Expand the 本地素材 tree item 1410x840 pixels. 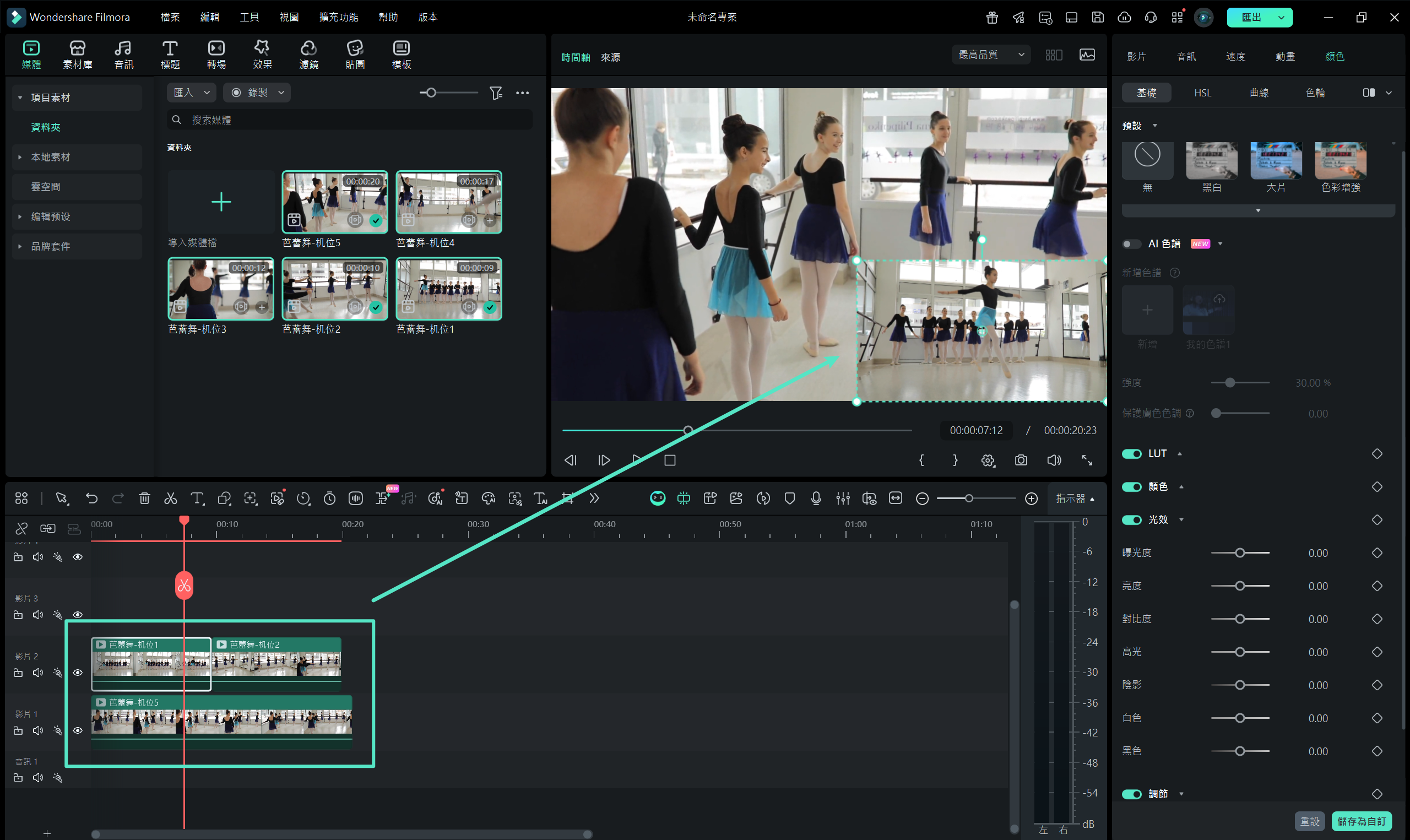click(x=20, y=158)
